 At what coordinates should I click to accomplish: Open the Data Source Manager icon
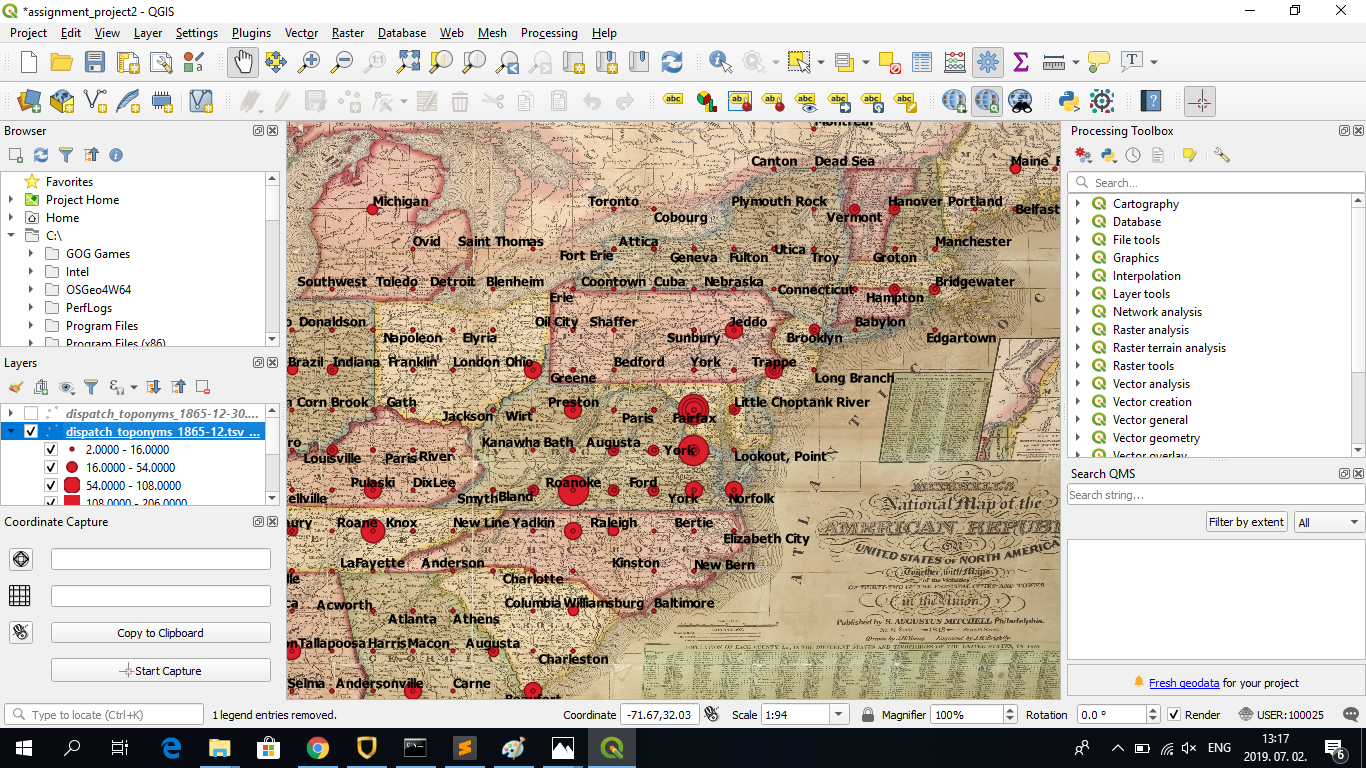click(29, 101)
